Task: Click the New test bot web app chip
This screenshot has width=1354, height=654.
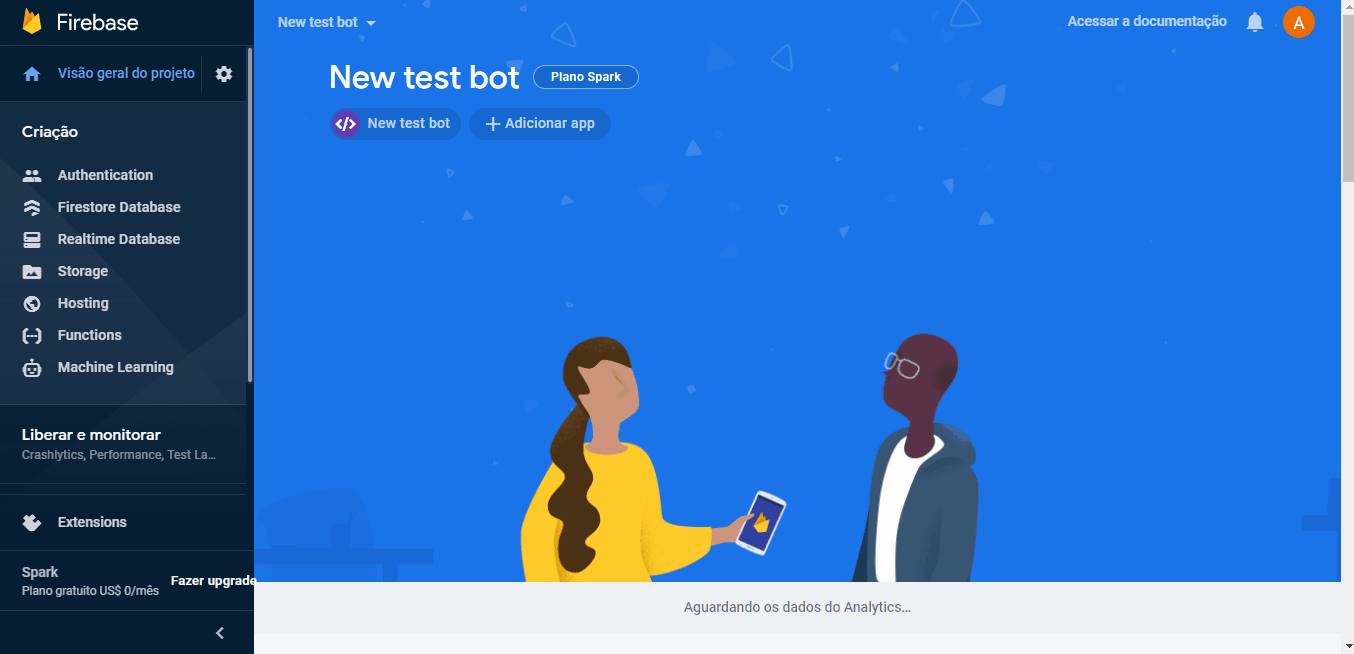Action: [396, 124]
